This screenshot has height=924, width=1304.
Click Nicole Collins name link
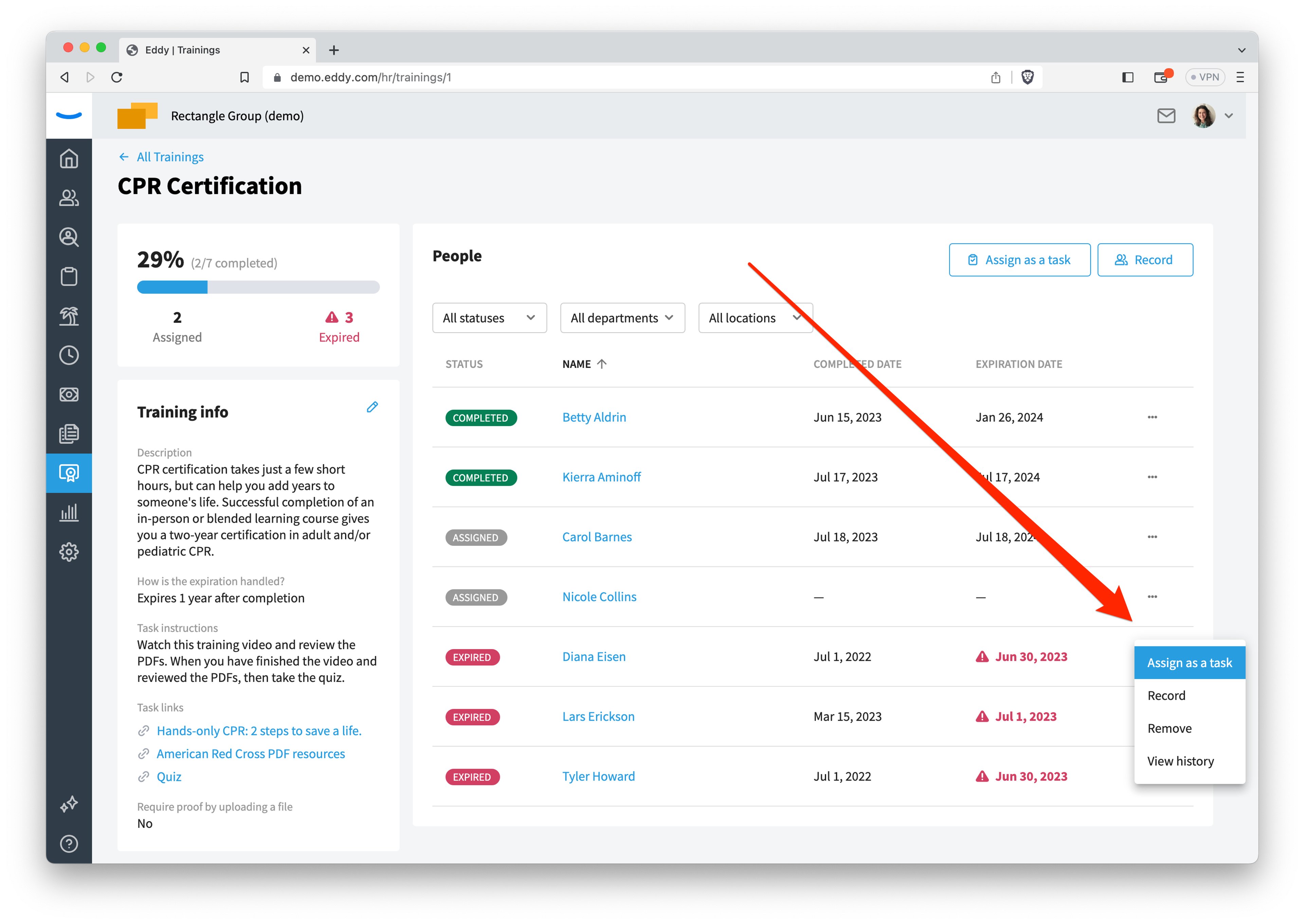(599, 596)
